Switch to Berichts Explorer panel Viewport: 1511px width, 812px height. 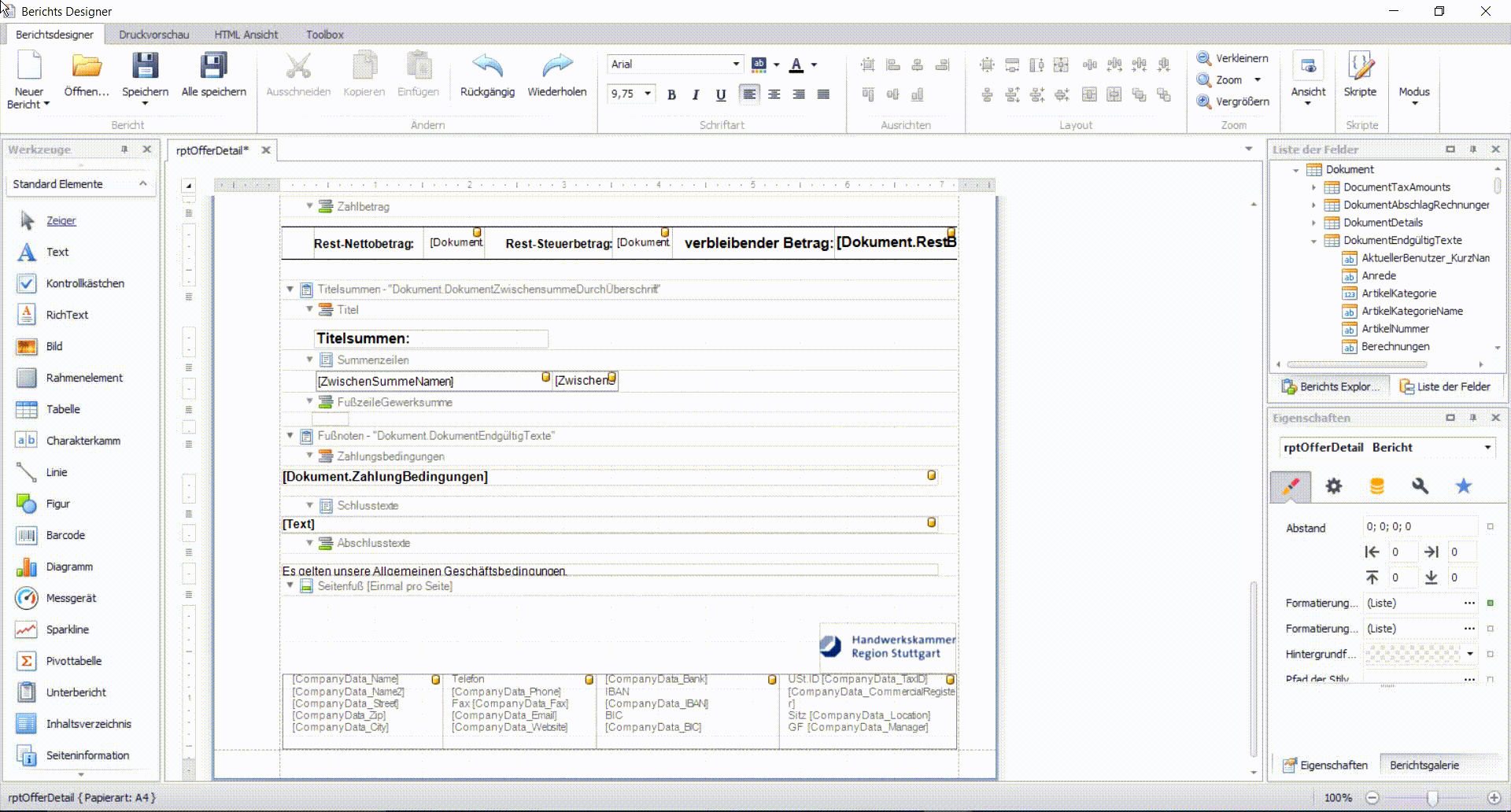click(1330, 386)
